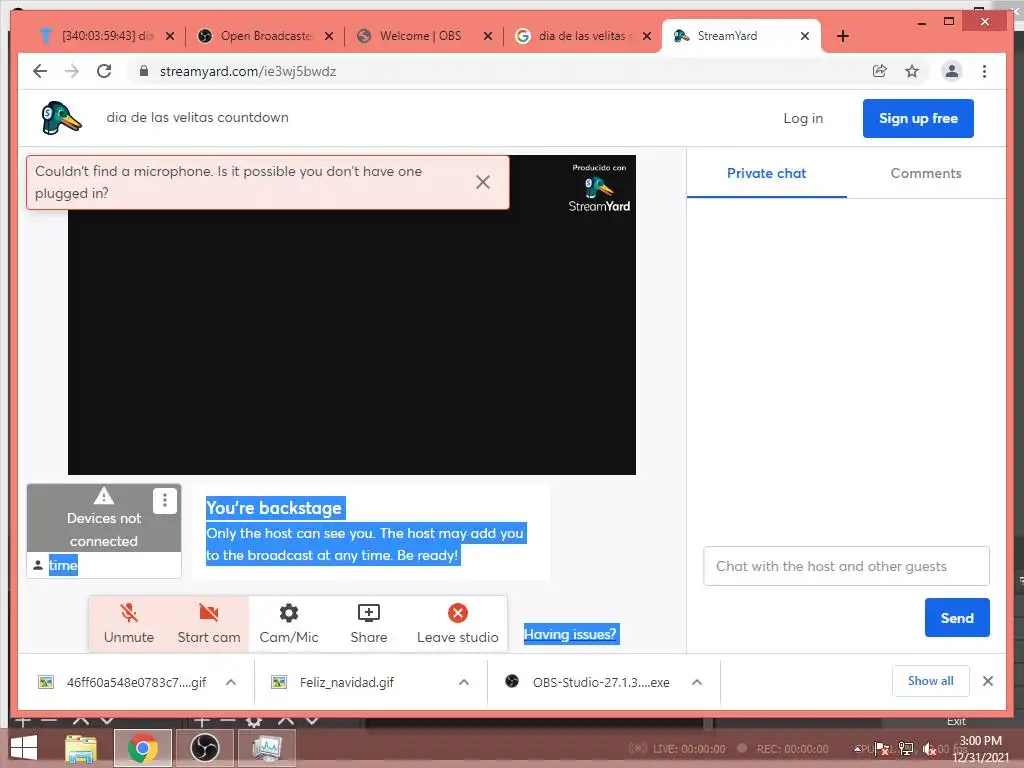Focus chat with host input field
1024x768 pixels.
tap(846, 566)
